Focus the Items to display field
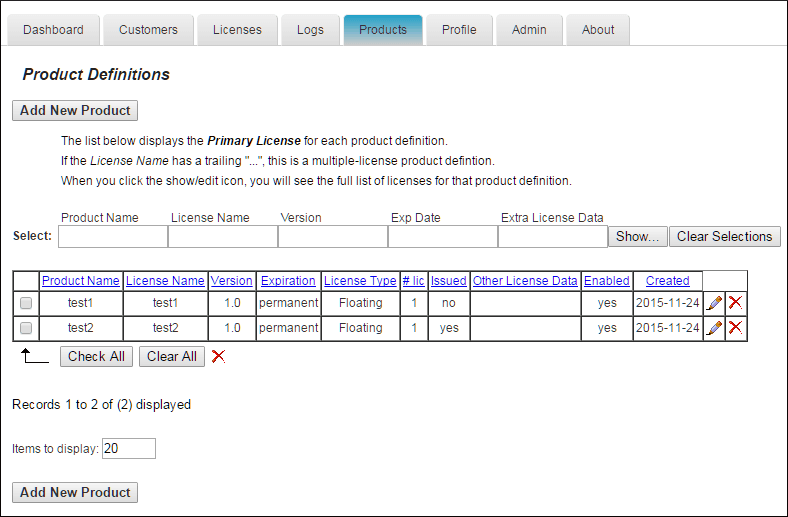Viewport: 788px width, 517px height. click(x=129, y=449)
